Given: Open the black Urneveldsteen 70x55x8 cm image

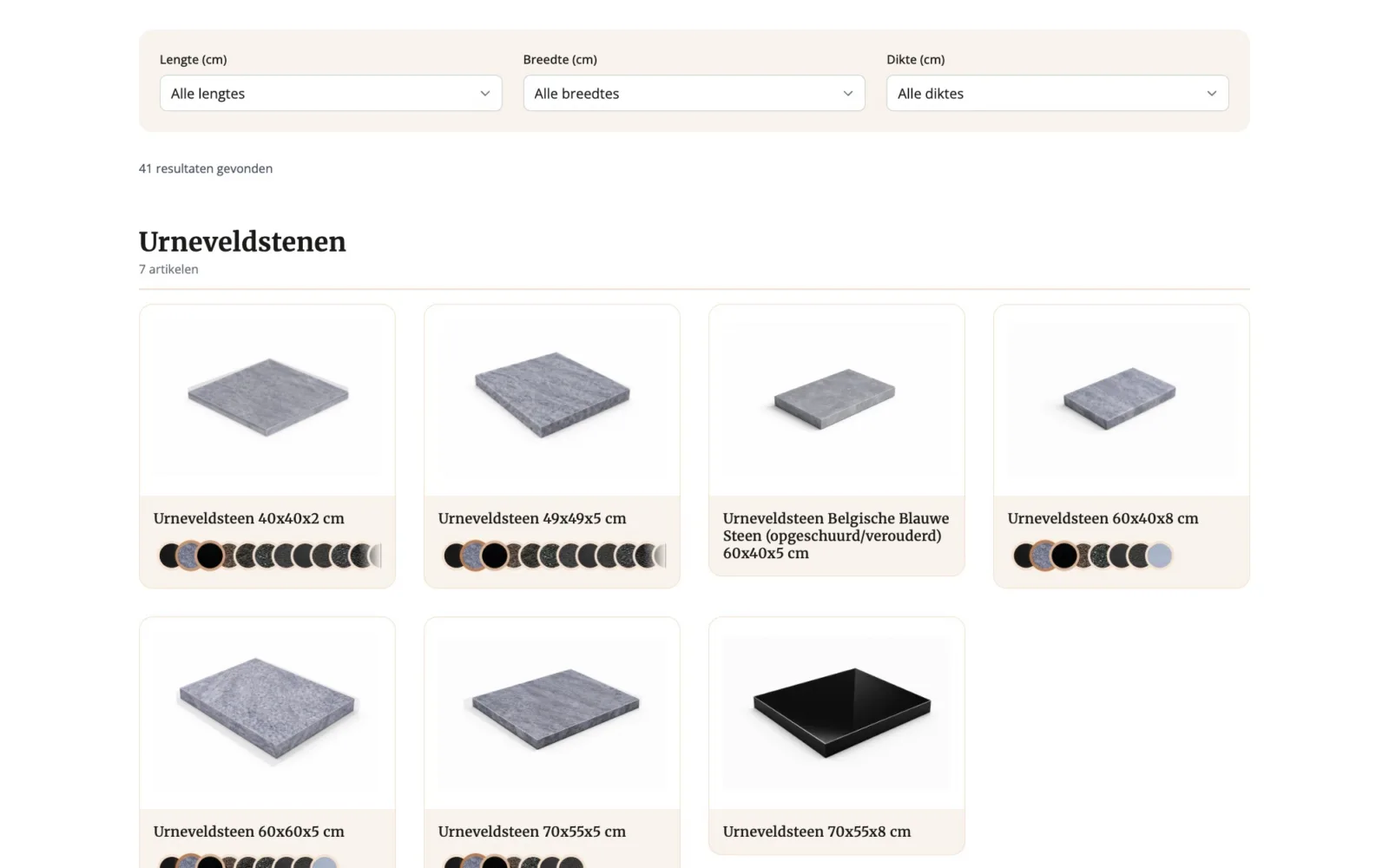Looking at the screenshot, I should point(837,713).
